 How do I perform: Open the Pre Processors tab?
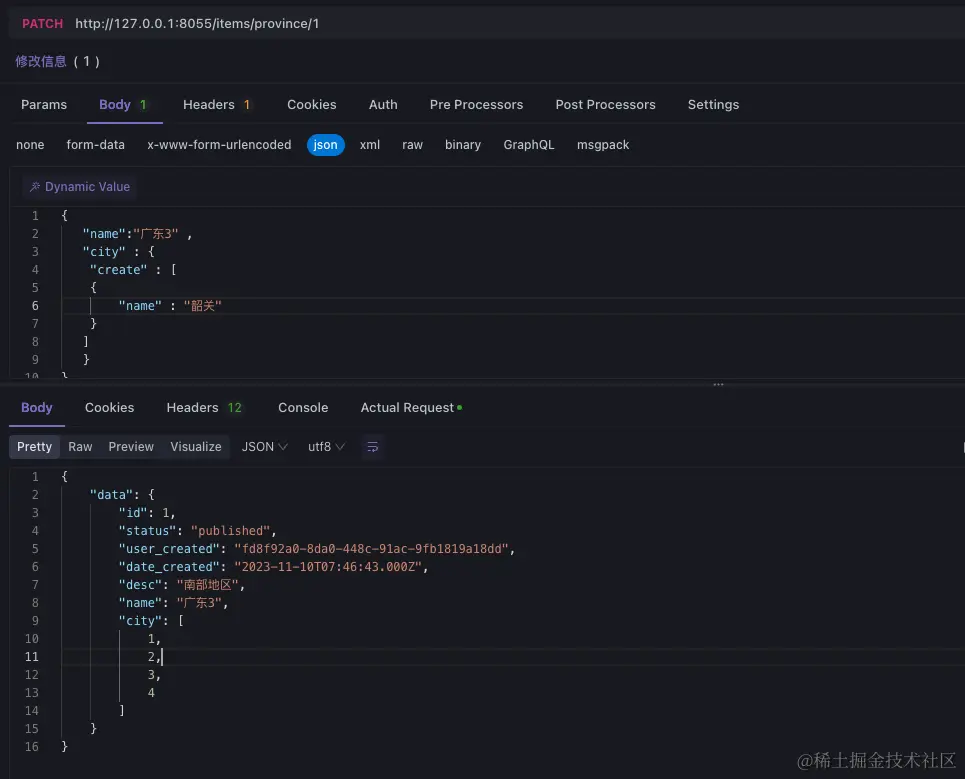(476, 104)
